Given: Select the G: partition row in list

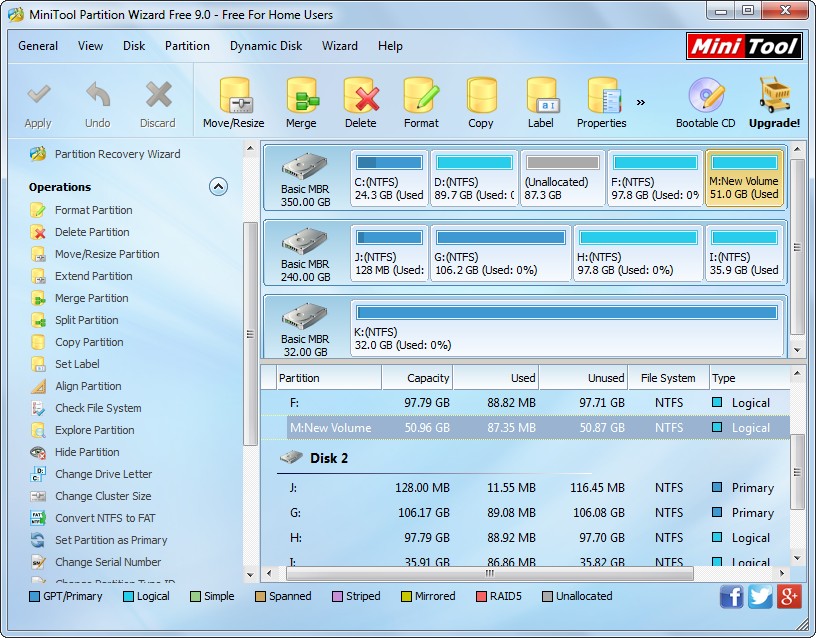Looking at the screenshot, I should point(526,513).
